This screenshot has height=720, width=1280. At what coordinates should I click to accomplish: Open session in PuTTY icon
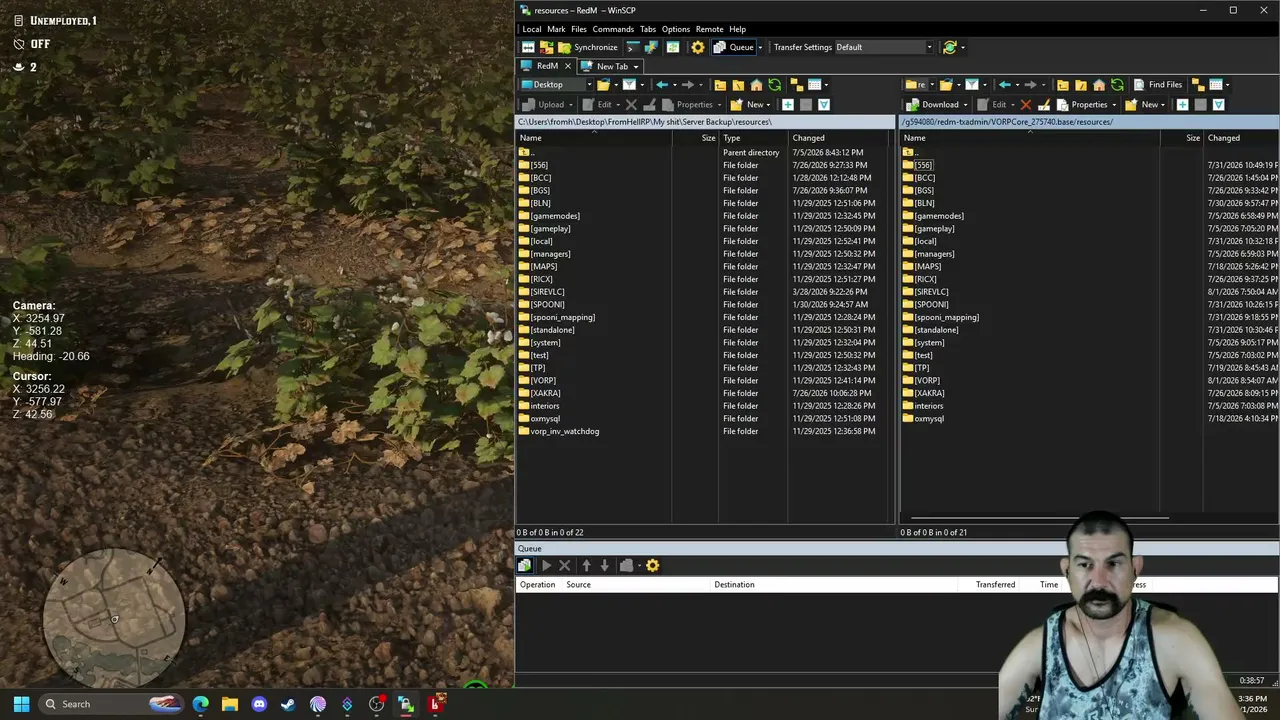651,47
